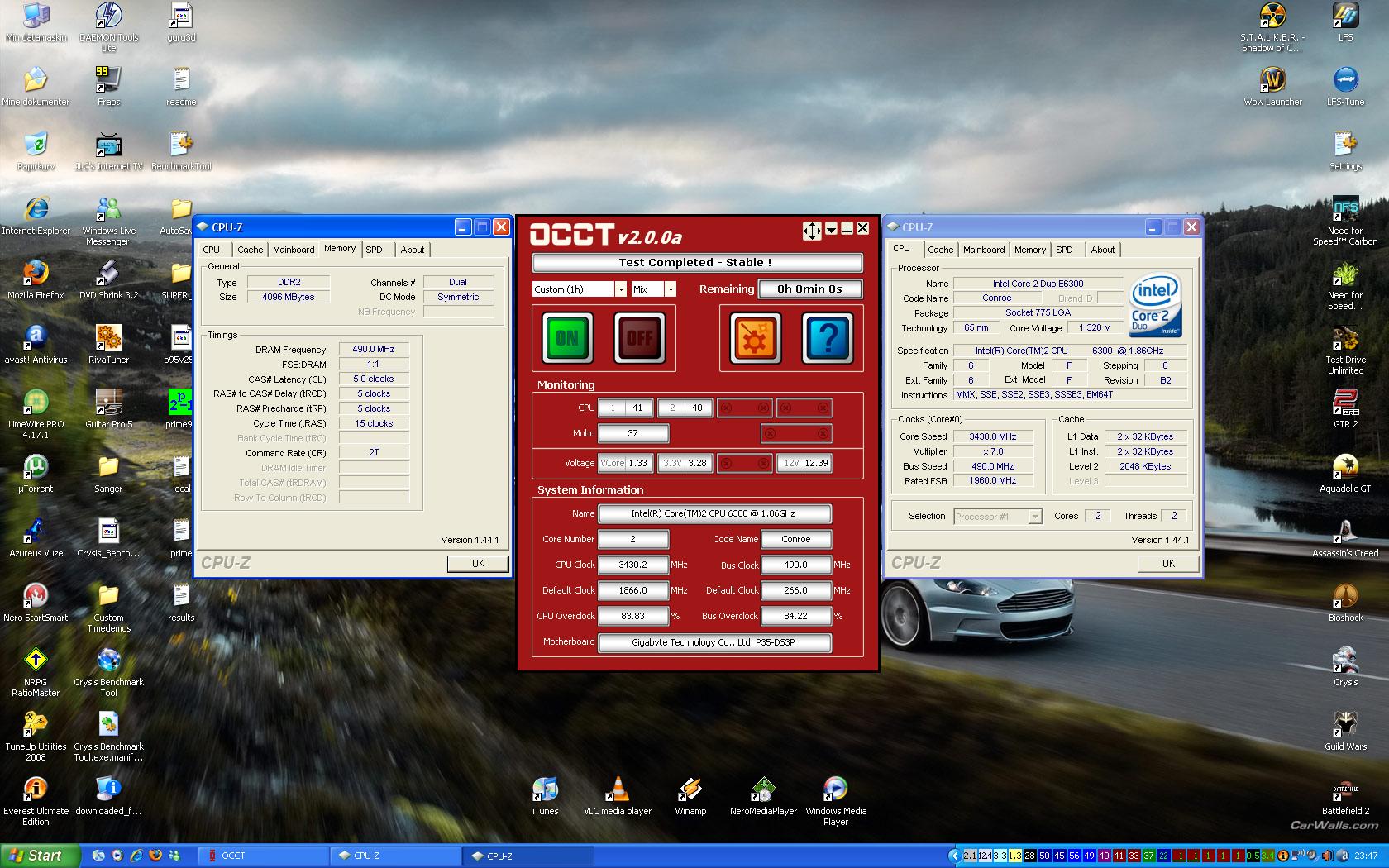1389x868 pixels.
Task: Open µTorrent desktop icon
Action: (36, 474)
